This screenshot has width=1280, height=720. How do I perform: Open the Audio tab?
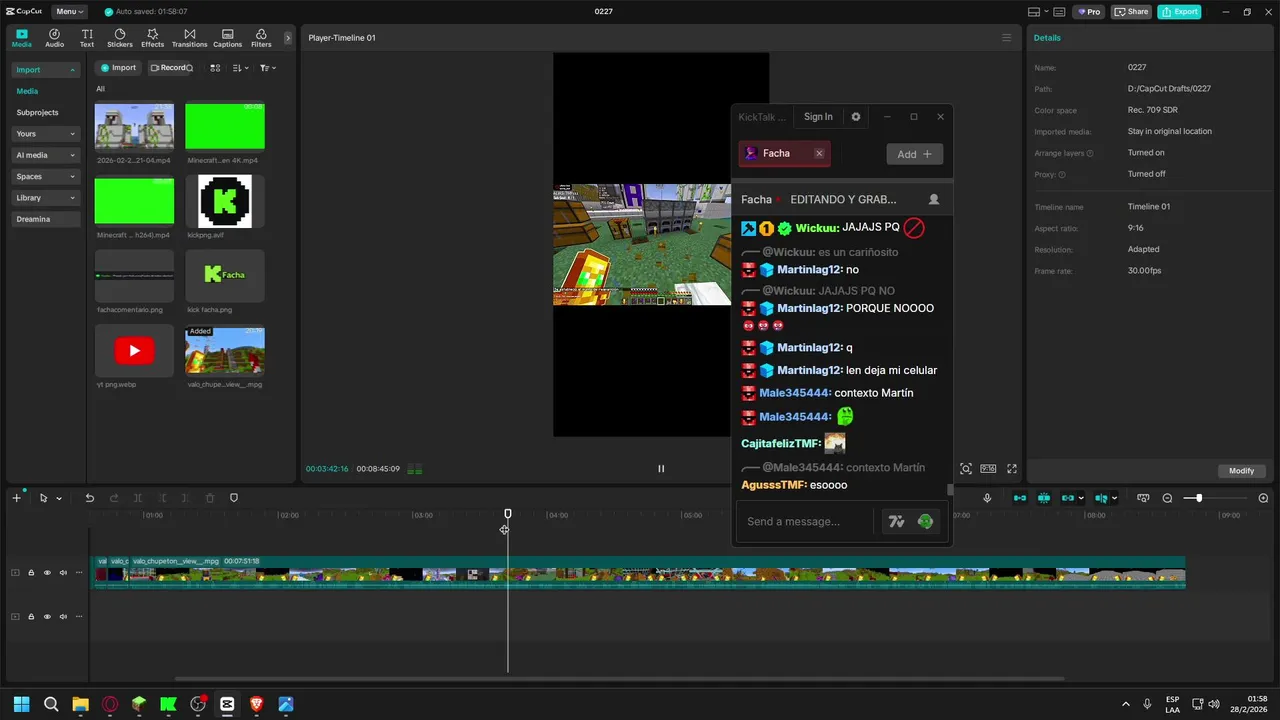click(x=54, y=38)
